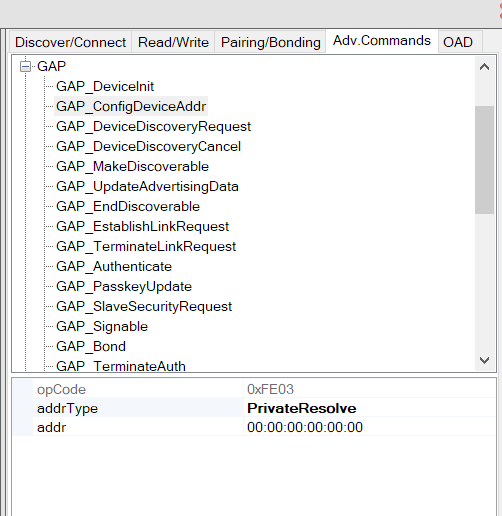Click the addr value field 00:00:00:00:00:00
The height and width of the screenshot is (516, 502).
click(370, 427)
